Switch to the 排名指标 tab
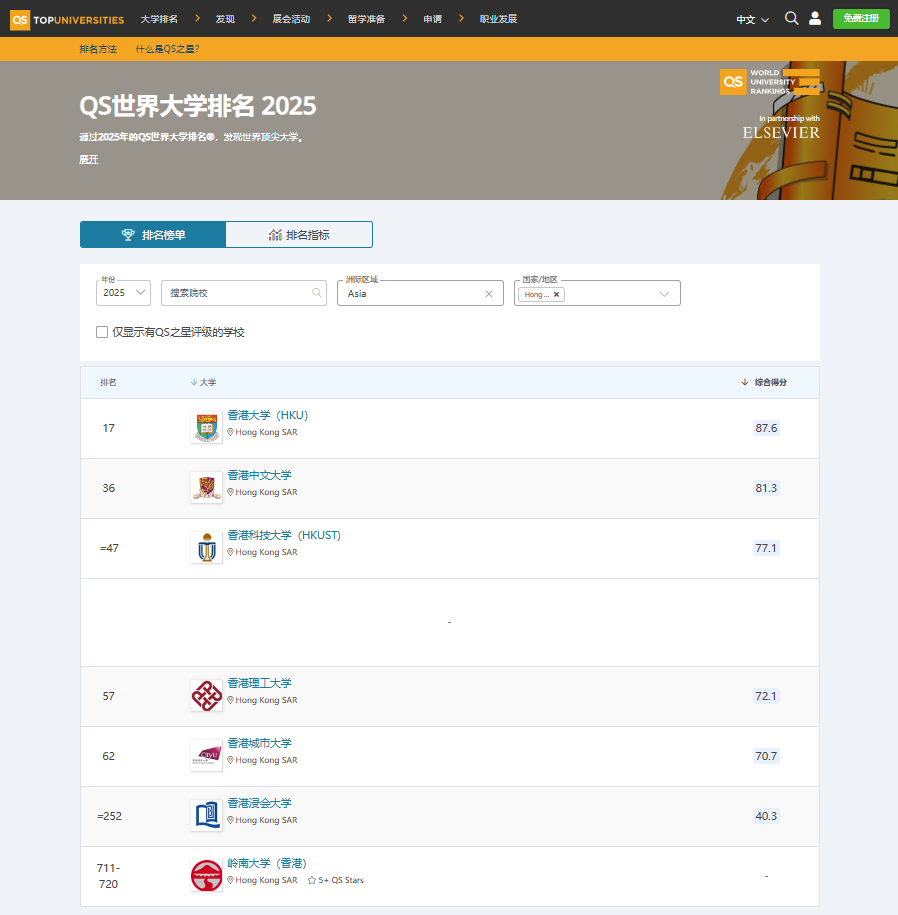Screen dimensions: 898x915 [x=299, y=235]
